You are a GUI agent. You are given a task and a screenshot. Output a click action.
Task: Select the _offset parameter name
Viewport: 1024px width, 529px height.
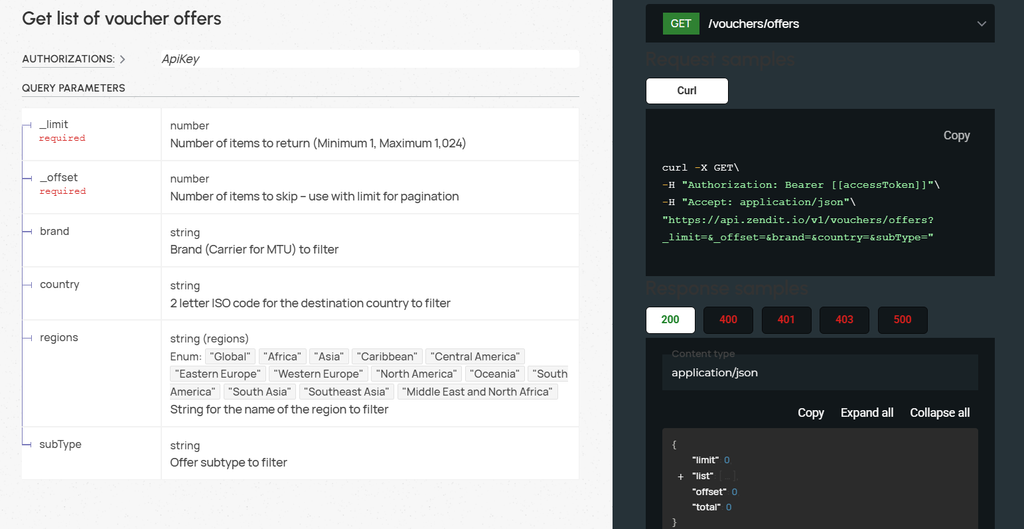pos(59,178)
